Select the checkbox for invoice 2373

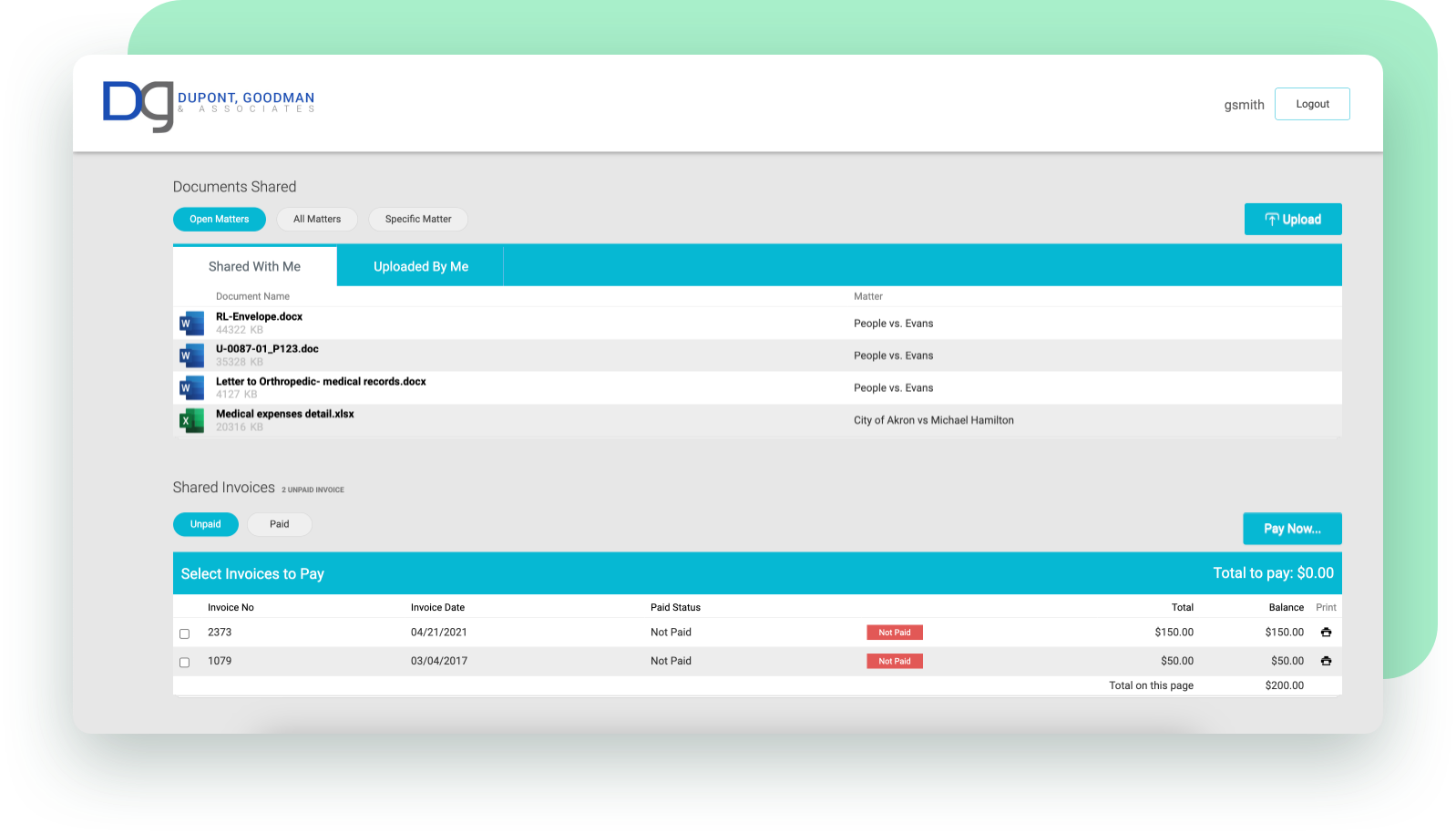click(x=184, y=633)
